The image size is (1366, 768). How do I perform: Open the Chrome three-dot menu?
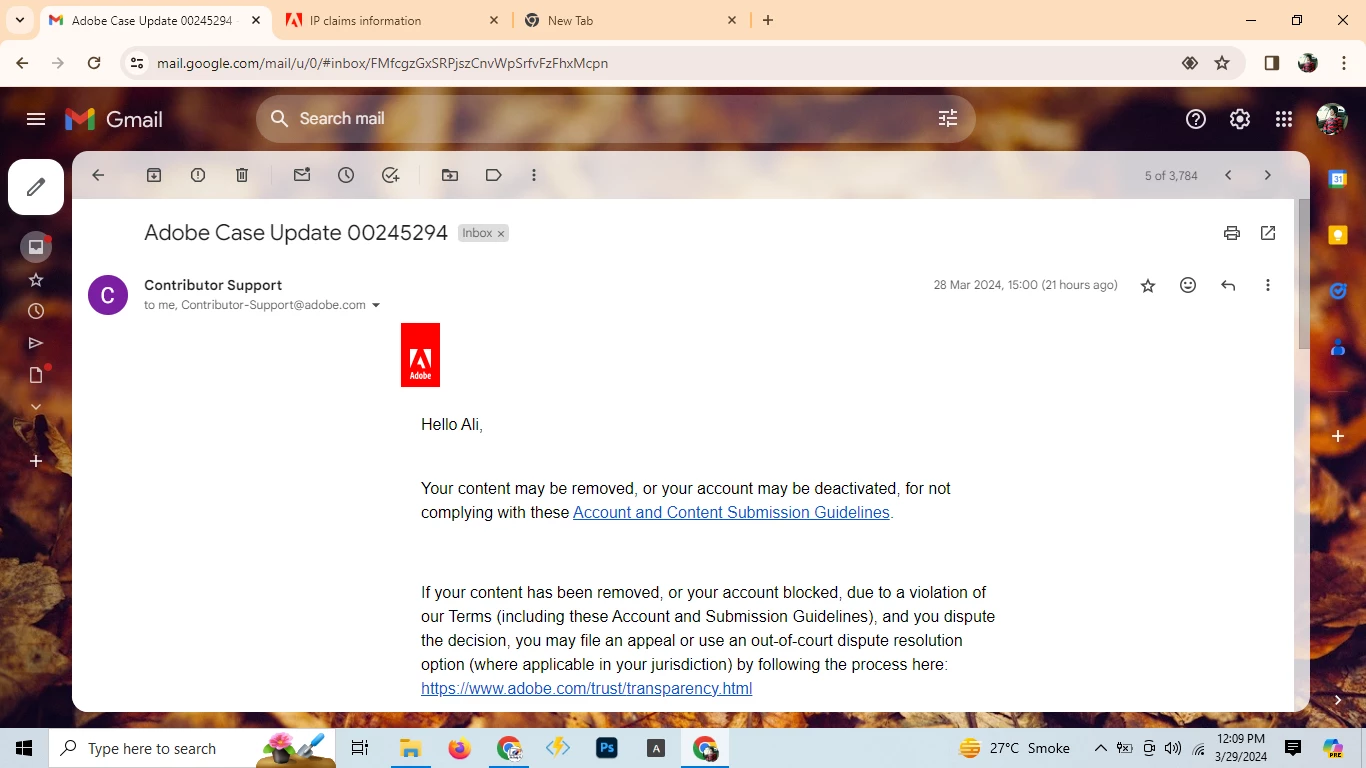(x=1342, y=63)
